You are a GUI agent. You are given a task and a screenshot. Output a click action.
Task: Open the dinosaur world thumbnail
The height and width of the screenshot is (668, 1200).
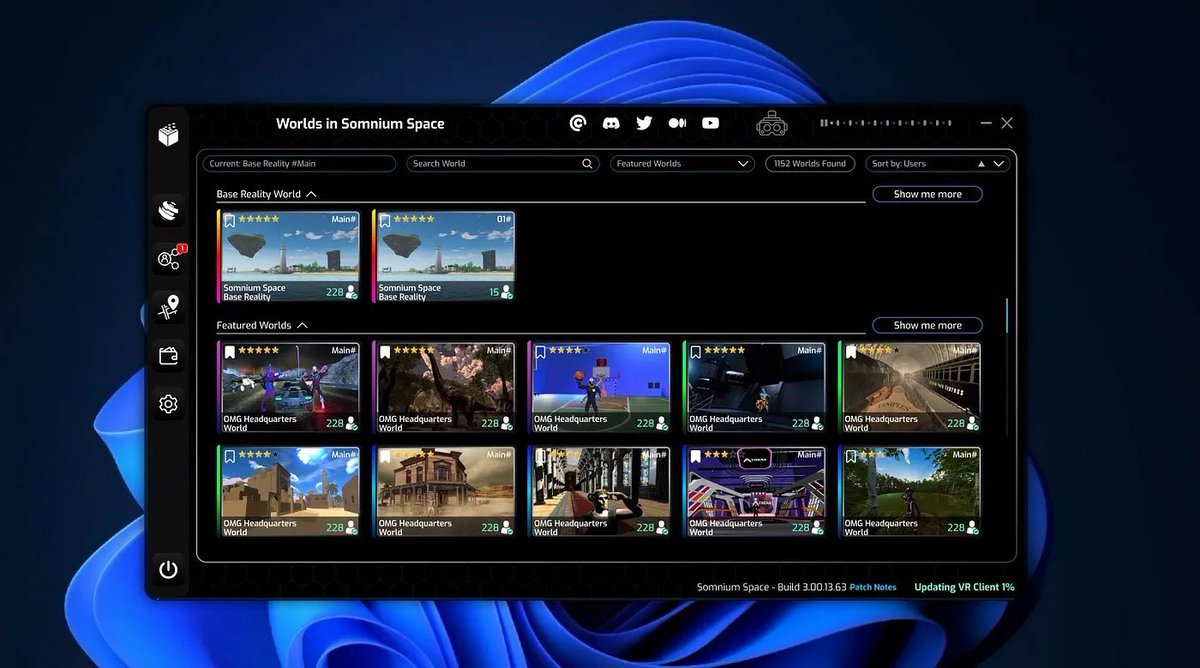[444, 388]
